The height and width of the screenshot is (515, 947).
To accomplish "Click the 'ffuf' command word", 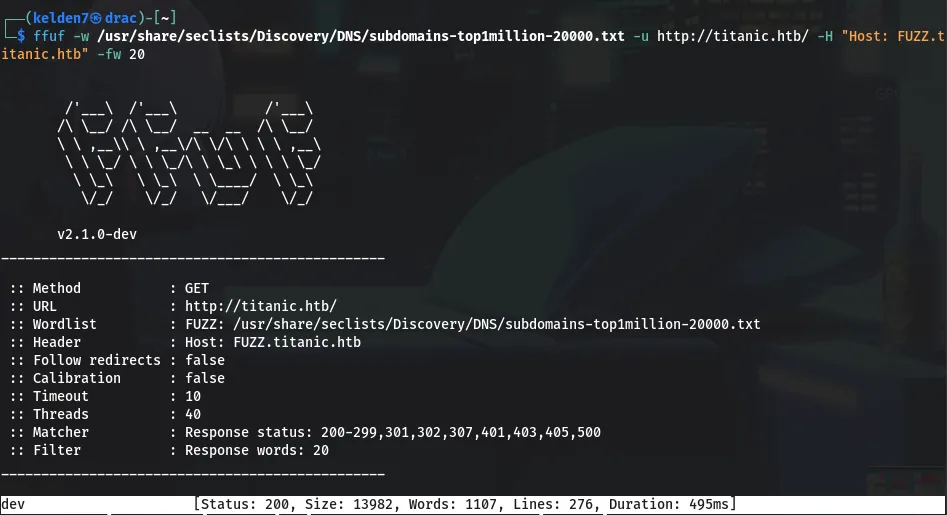I will tap(49, 36).
